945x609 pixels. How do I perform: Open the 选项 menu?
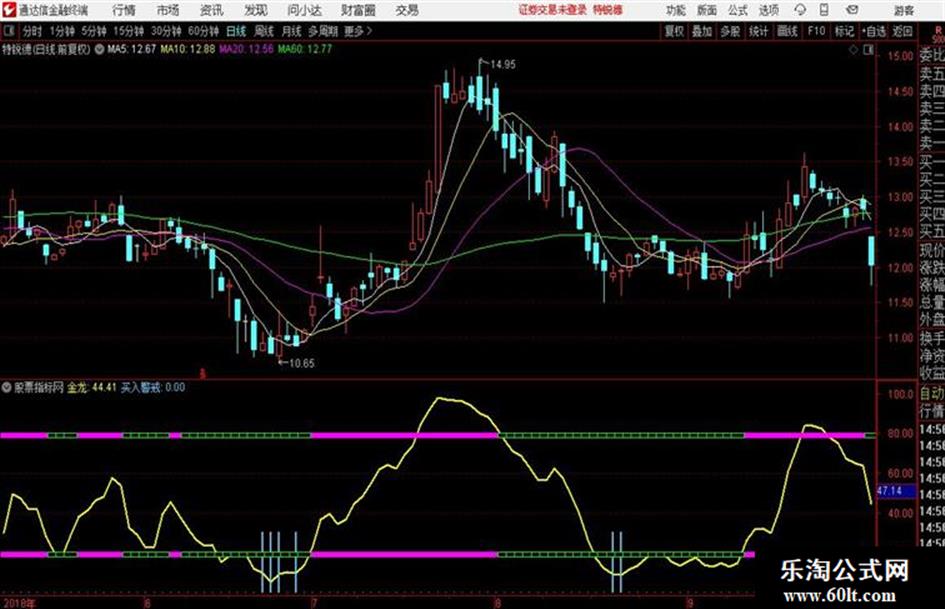(x=769, y=10)
